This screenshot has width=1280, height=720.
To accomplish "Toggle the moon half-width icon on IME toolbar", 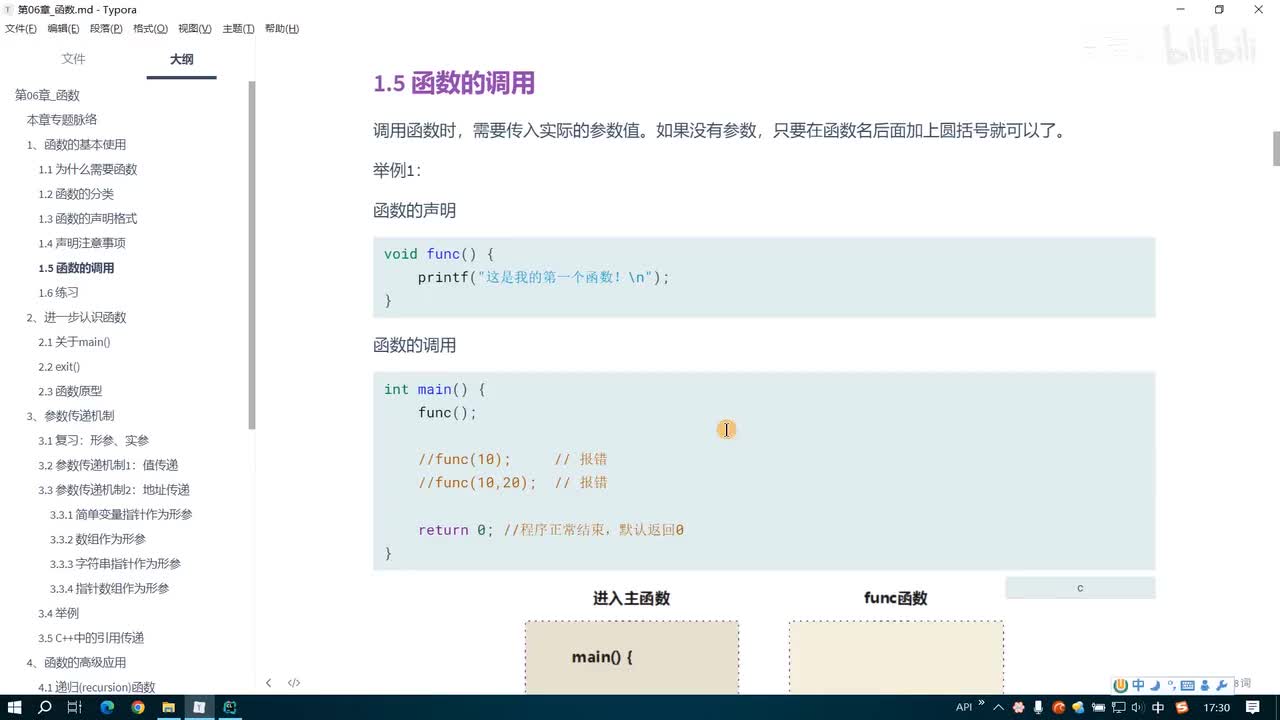I will [x=1155, y=686].
